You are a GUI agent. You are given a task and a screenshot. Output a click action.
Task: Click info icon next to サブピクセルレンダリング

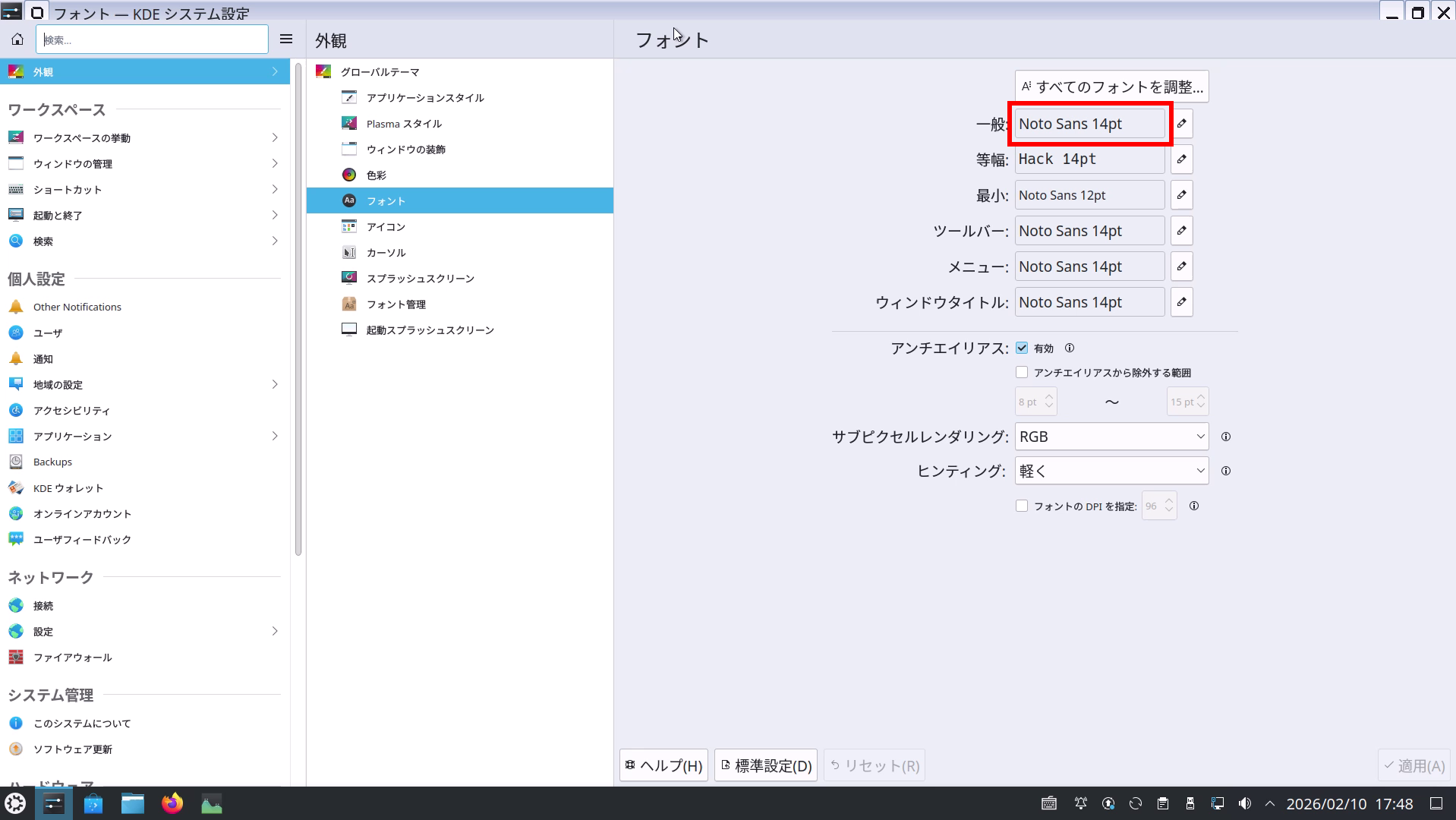click(x=1225, y=437)
